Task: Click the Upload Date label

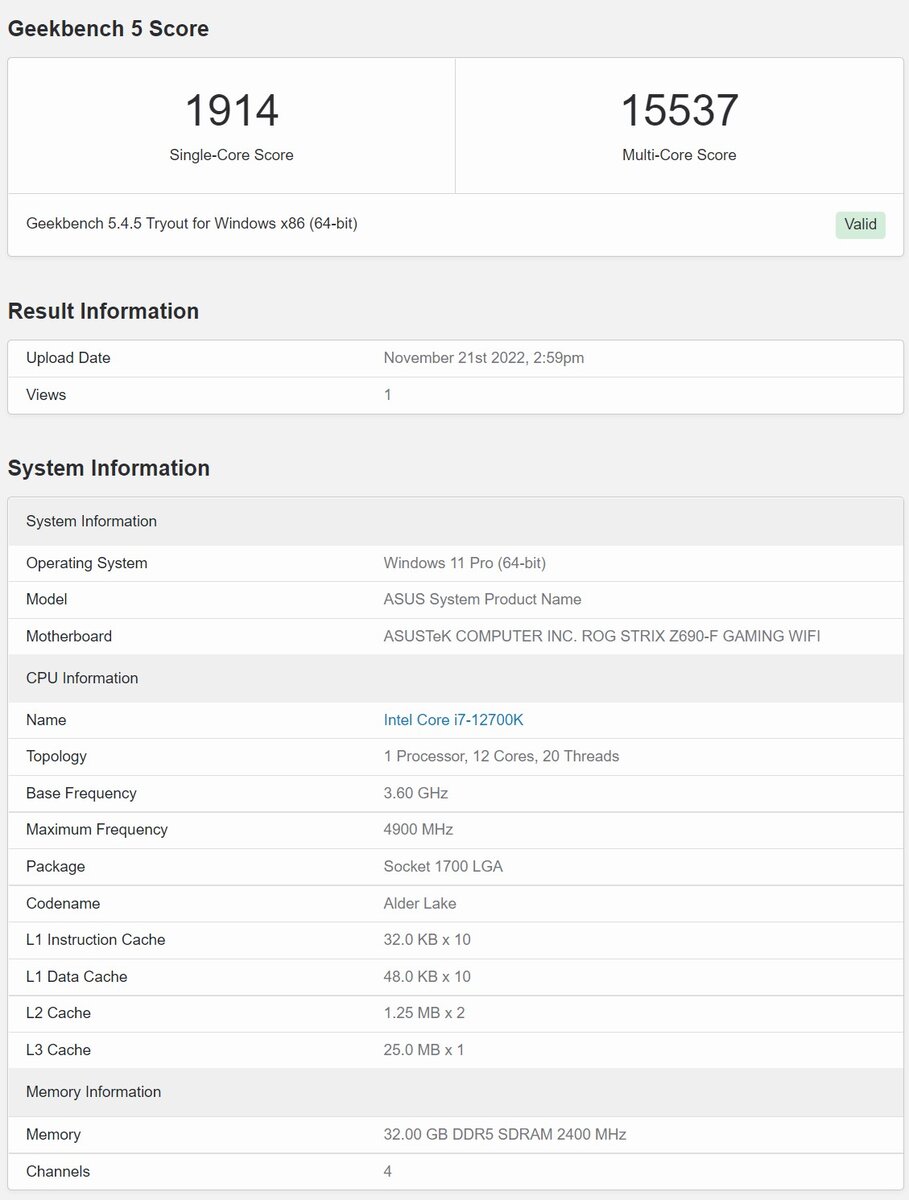Action: [x=68, y=358]
